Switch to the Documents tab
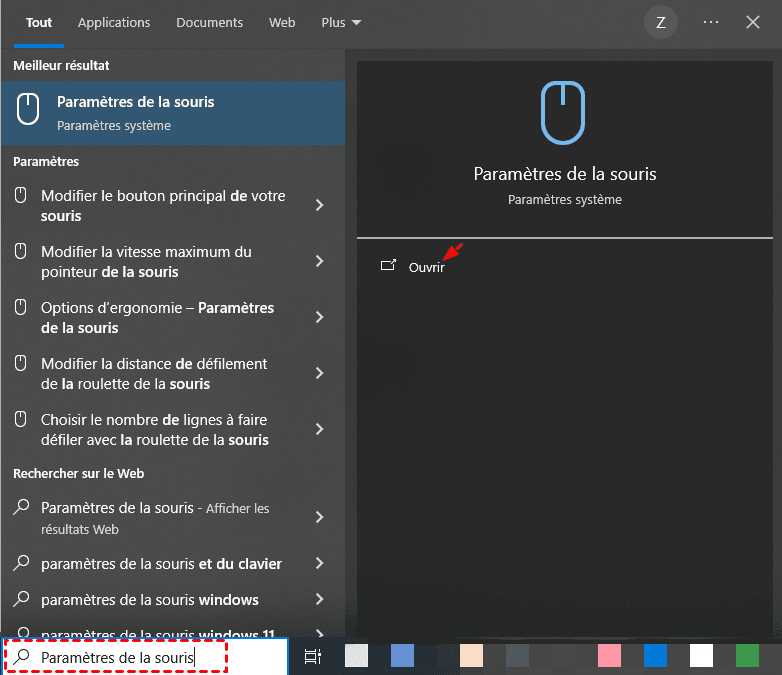 tap(209, 23)
